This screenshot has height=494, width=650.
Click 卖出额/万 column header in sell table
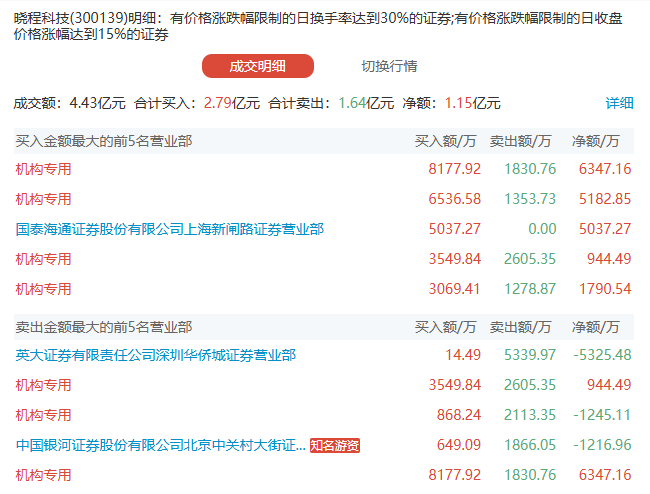click(x=520, y=327)
